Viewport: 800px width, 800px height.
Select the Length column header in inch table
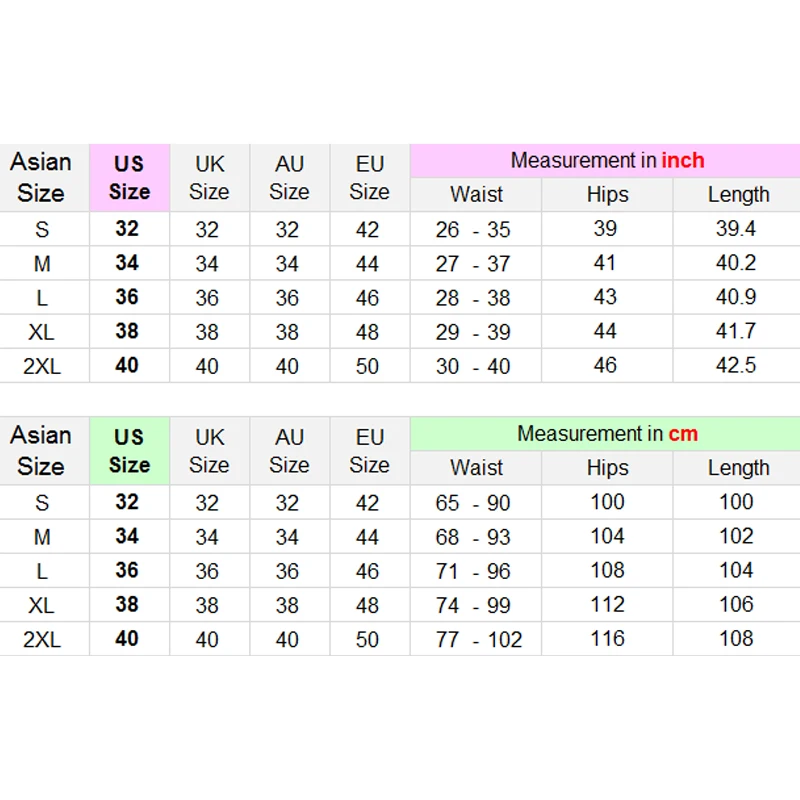tap(738, 195)
